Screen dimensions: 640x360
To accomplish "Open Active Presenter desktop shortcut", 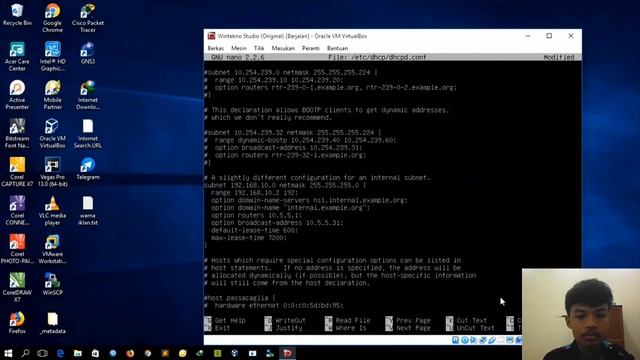I will [x=17, y=95].
